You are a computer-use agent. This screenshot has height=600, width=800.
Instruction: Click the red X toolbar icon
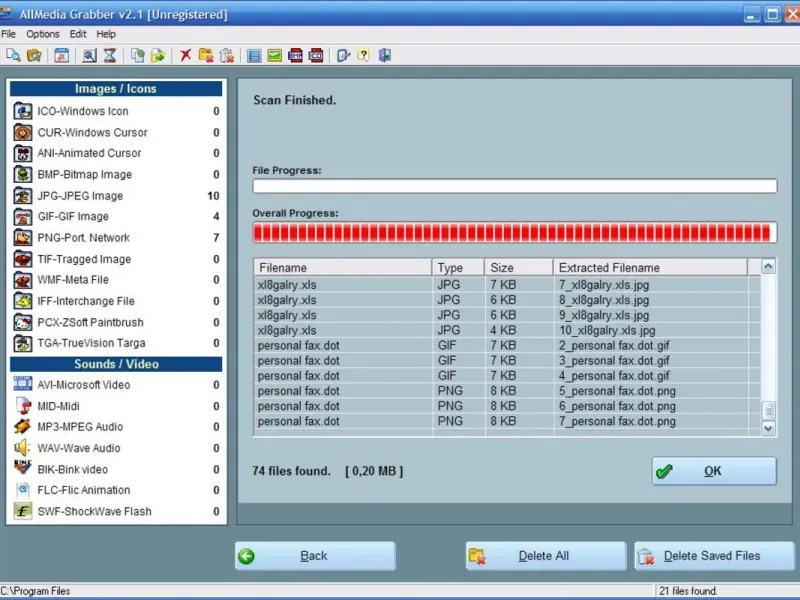point(185,56)
